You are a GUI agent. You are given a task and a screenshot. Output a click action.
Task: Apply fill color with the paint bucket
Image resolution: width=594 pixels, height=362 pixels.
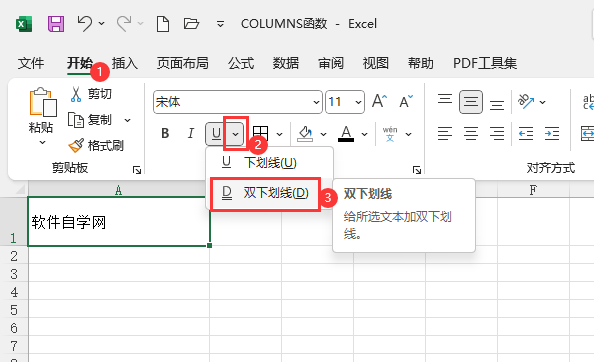coord(305,134)
